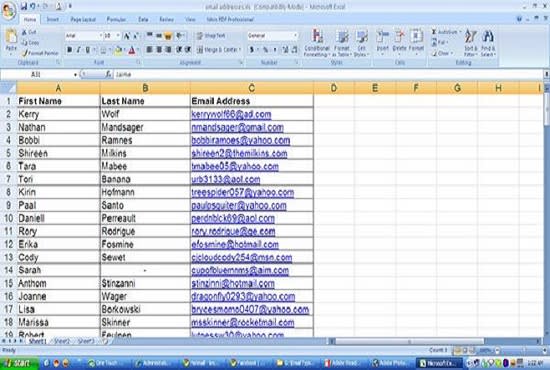Open the font size dropdown
Viewport: 550px width, 370px height.
click(118, 36)
